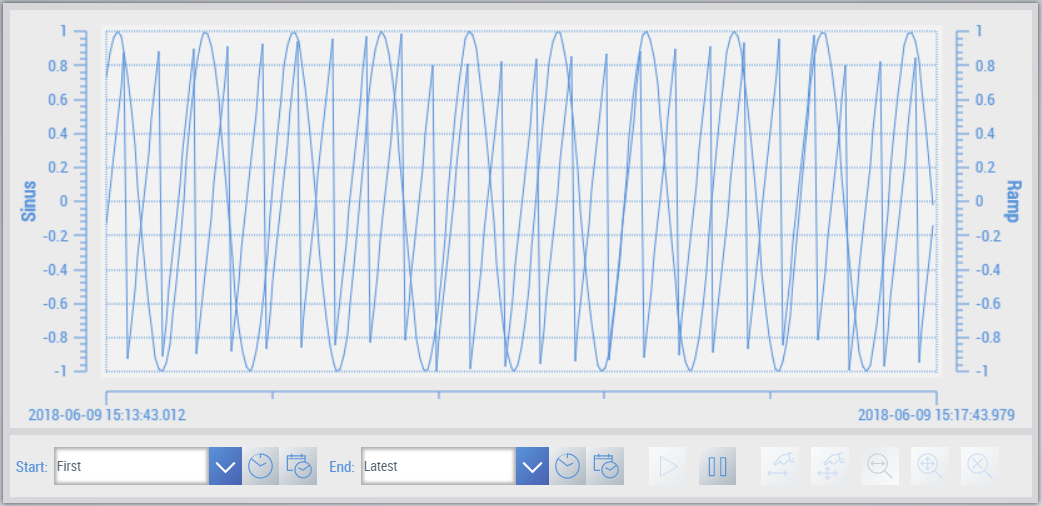This screenshot has height=506, width=1042.
Task: Select the horizontal pan hand tool
Action: tap(780, 466)
